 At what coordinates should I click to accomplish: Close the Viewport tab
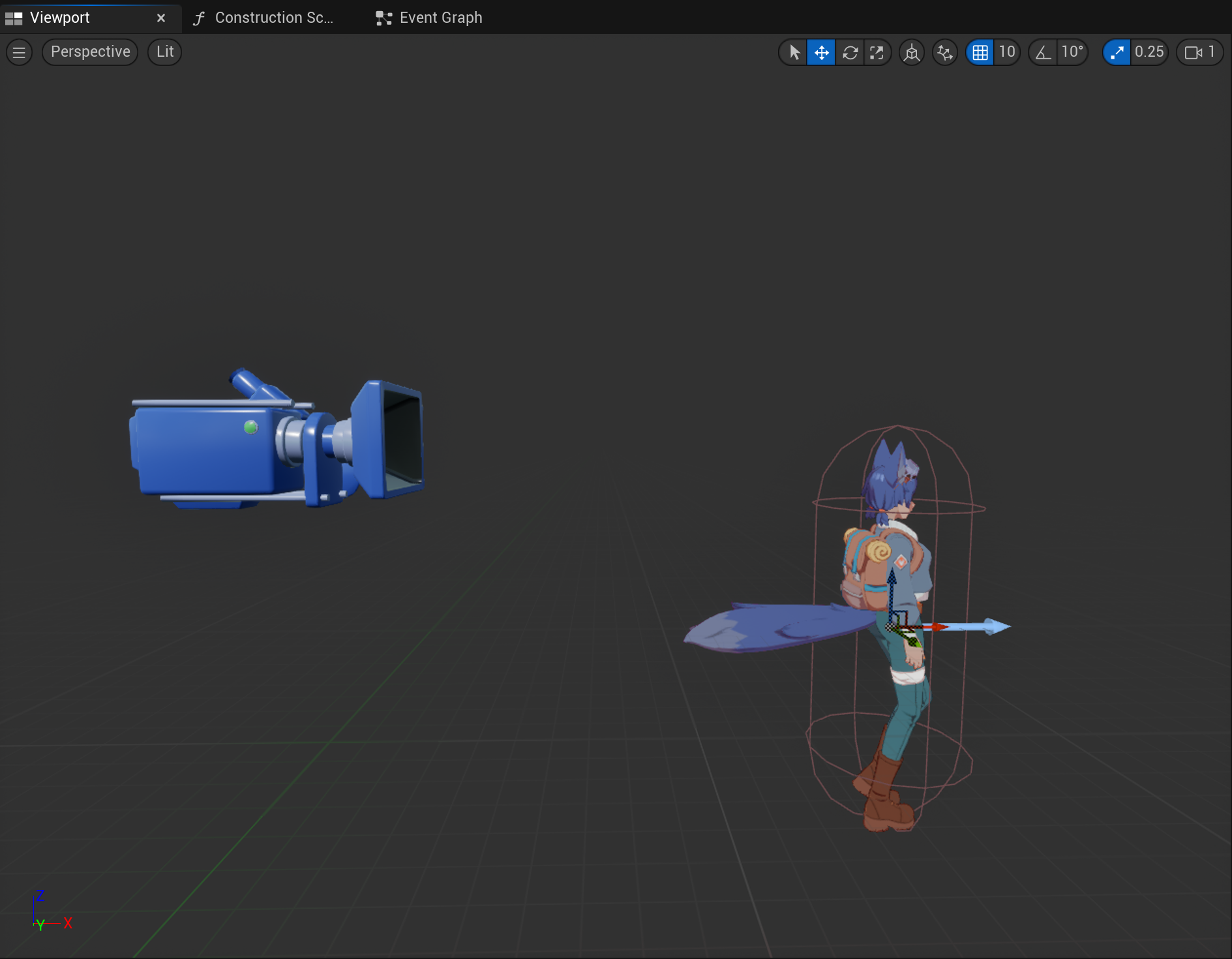coord(161,18)
